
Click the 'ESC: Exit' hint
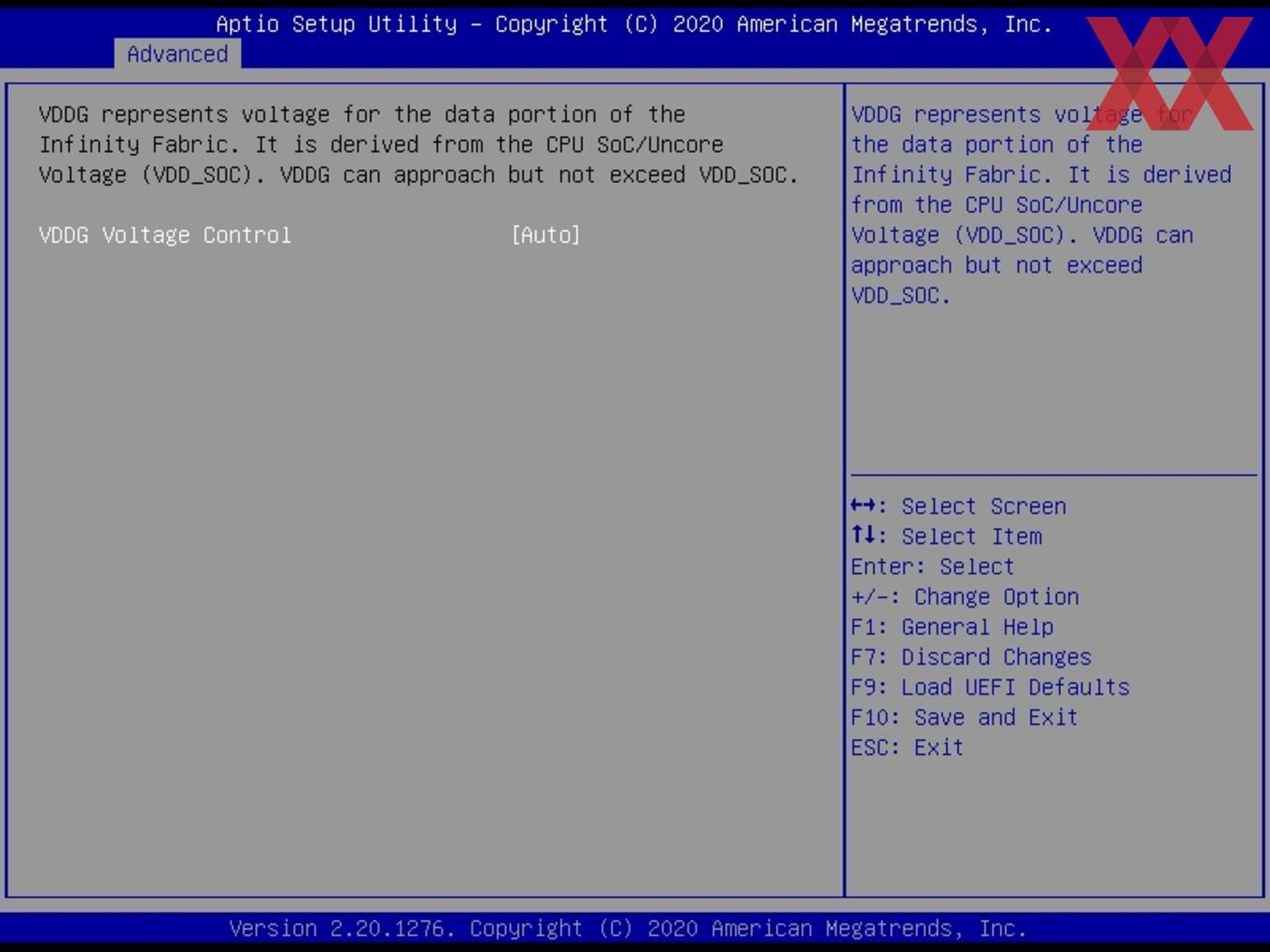[908, 748]
